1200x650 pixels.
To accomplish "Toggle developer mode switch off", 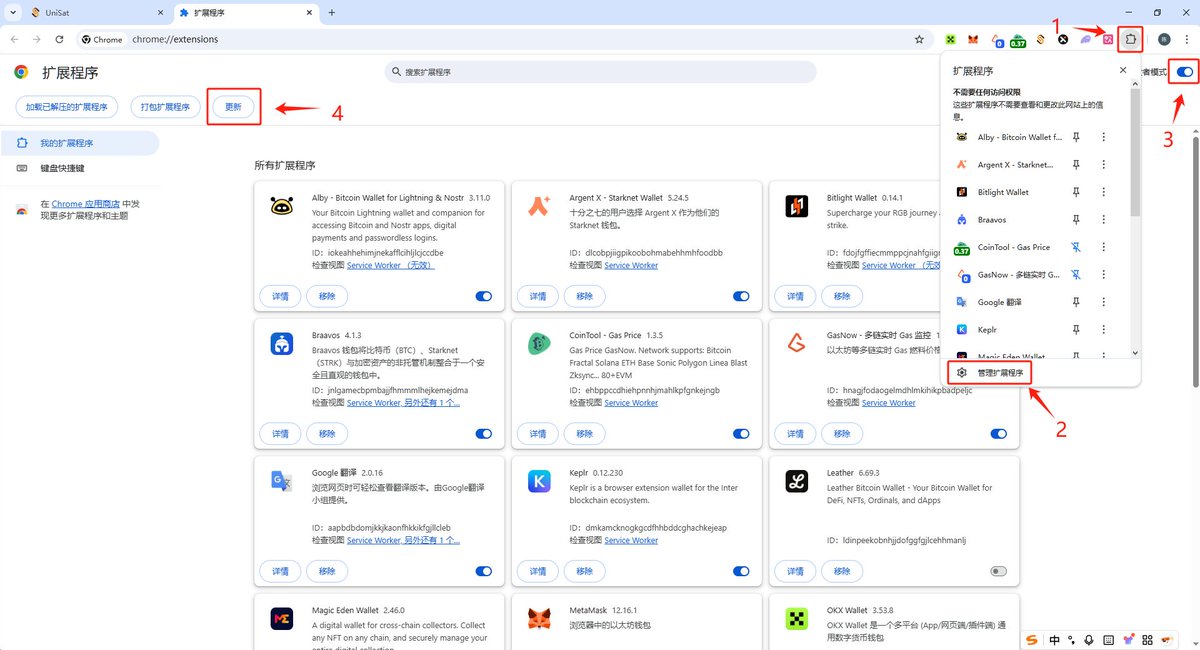I will pyautogui.click(x=1184, y=72).
